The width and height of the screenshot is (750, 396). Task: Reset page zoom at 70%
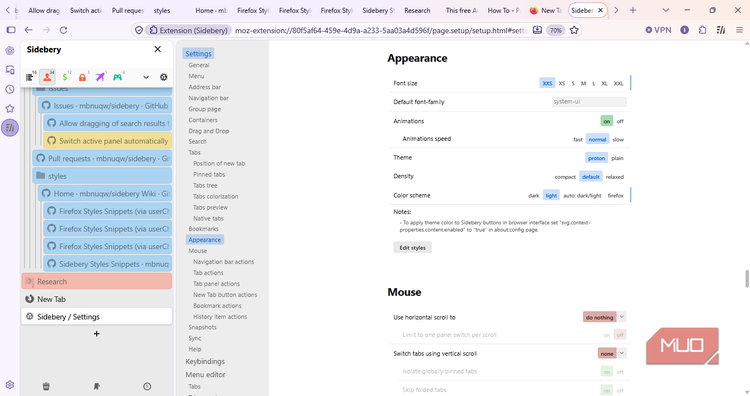click(x=555, y=30)
